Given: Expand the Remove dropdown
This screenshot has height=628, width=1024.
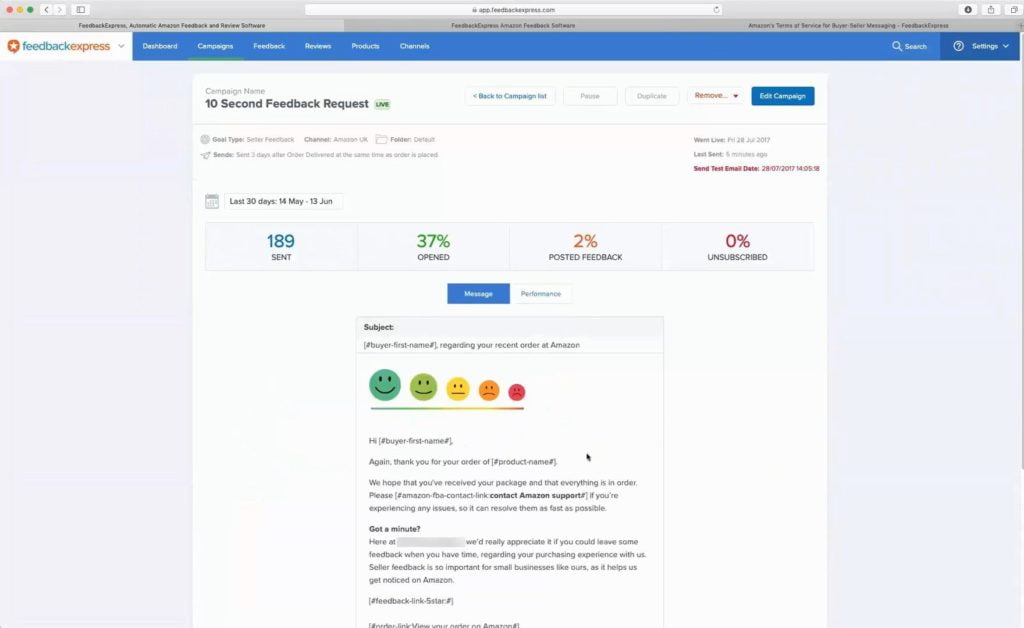Looking at the screenshot, I should 716,96.
